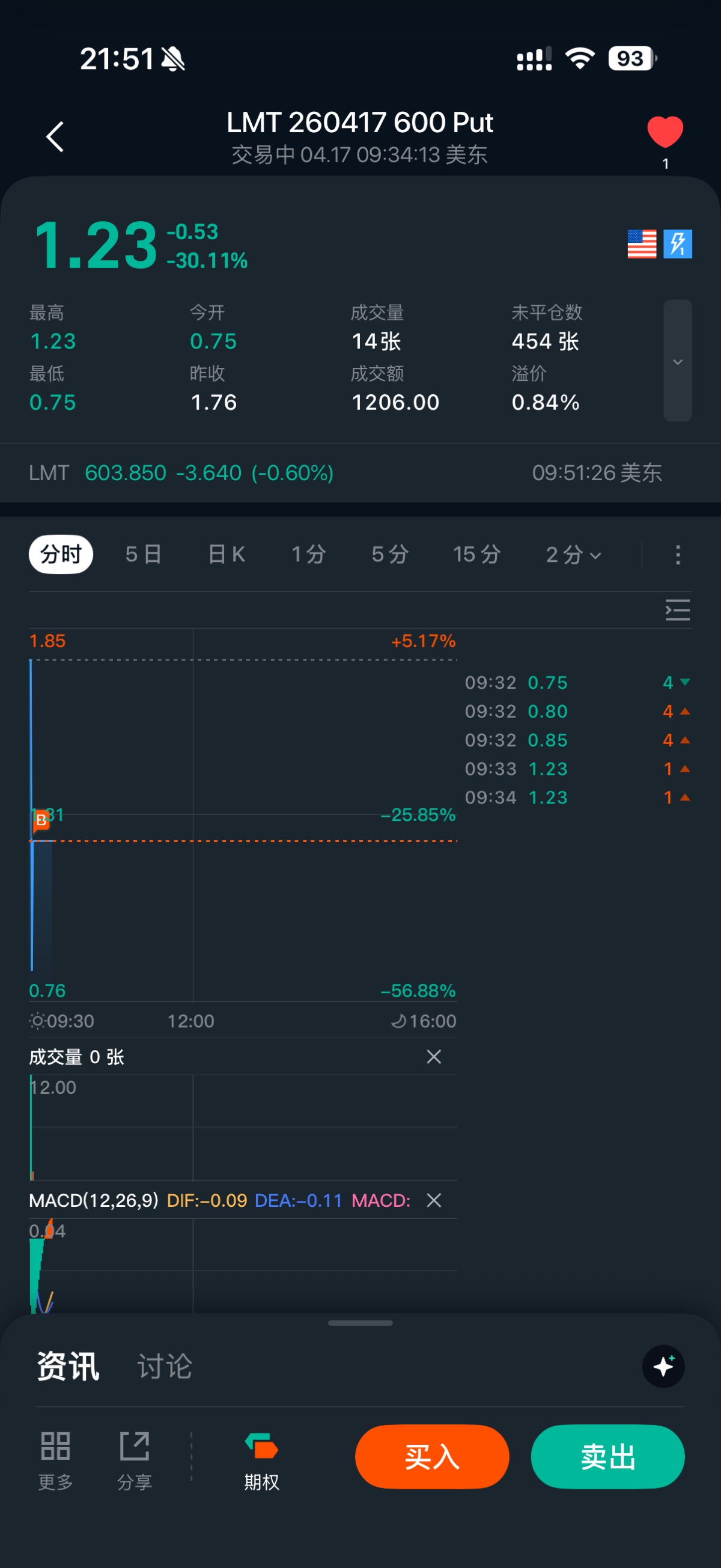This screenshot has width=721, height=1568.
Task: Tap the back arrow icon
Action: tap(55, 136)
